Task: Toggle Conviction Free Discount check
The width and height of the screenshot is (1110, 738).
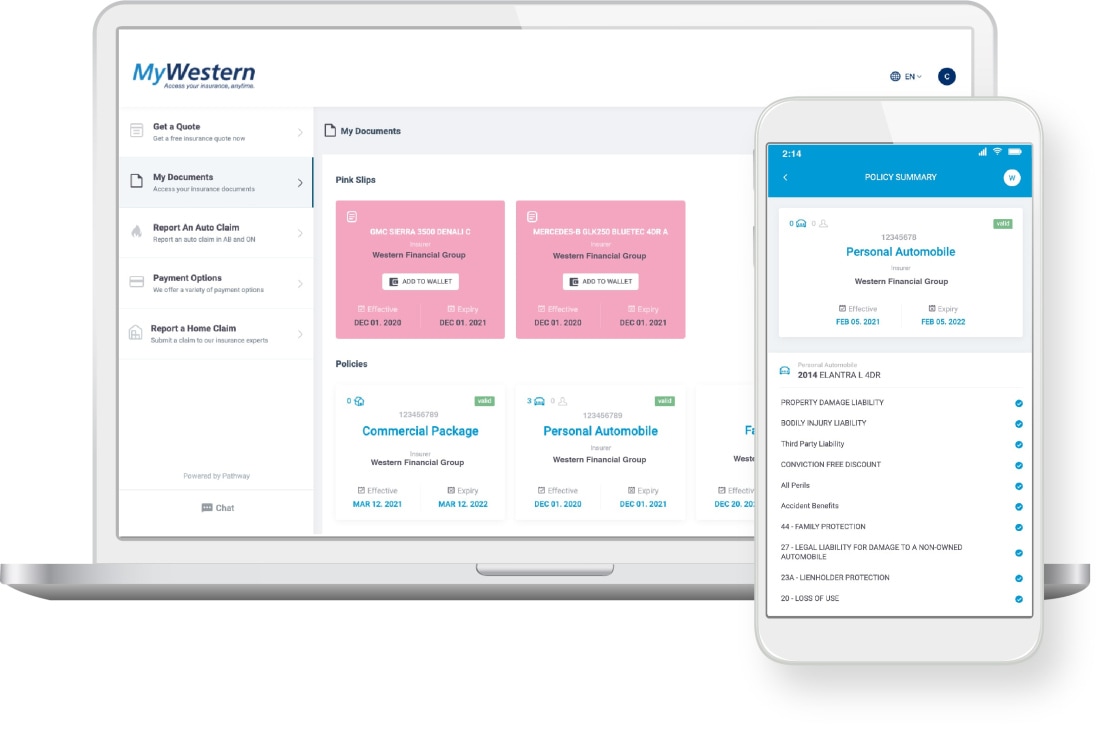Action: (1019, 466)
